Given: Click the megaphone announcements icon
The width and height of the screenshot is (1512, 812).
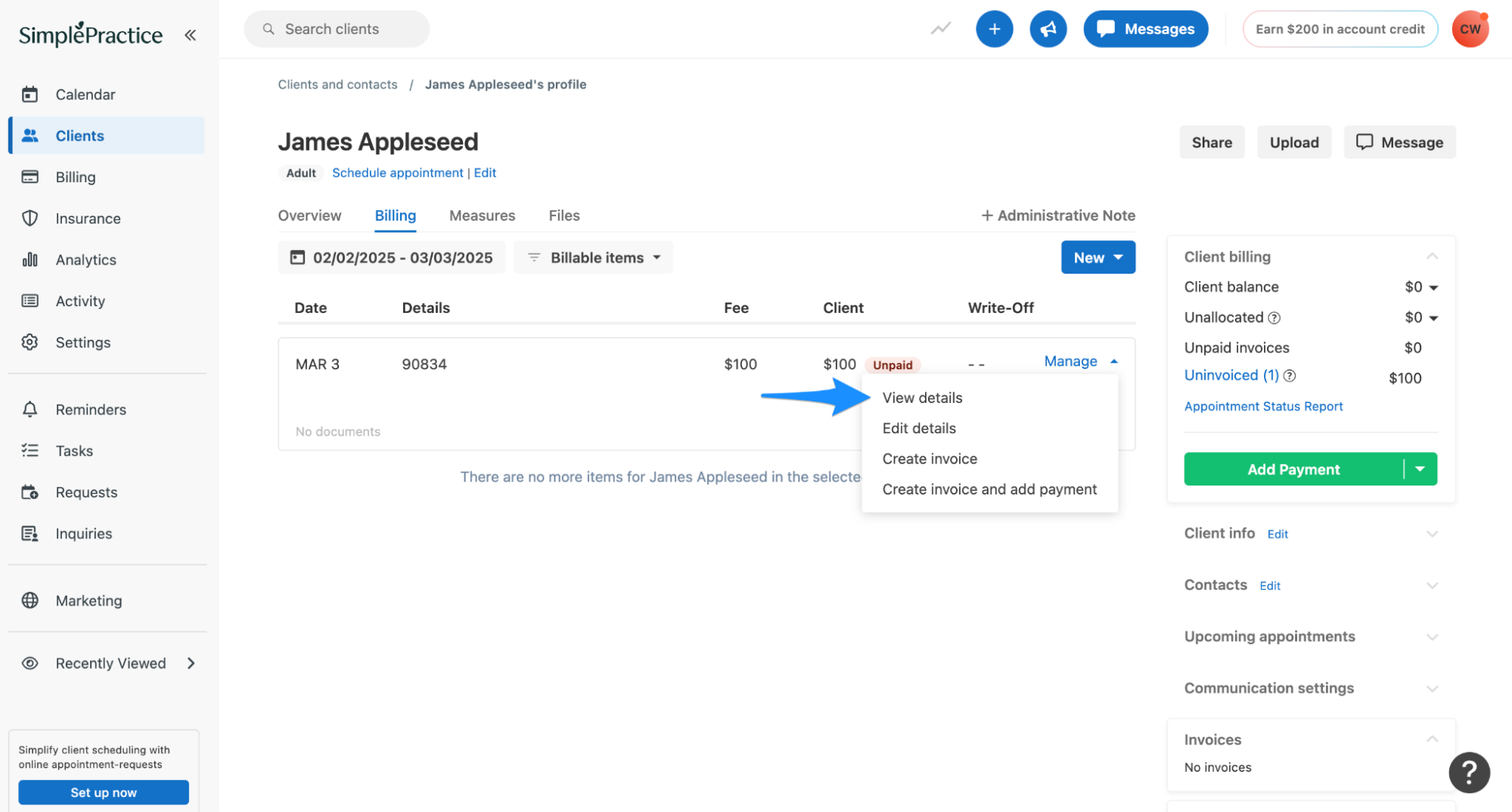Looking at the screenshot, I should (x=1048, y=29).
